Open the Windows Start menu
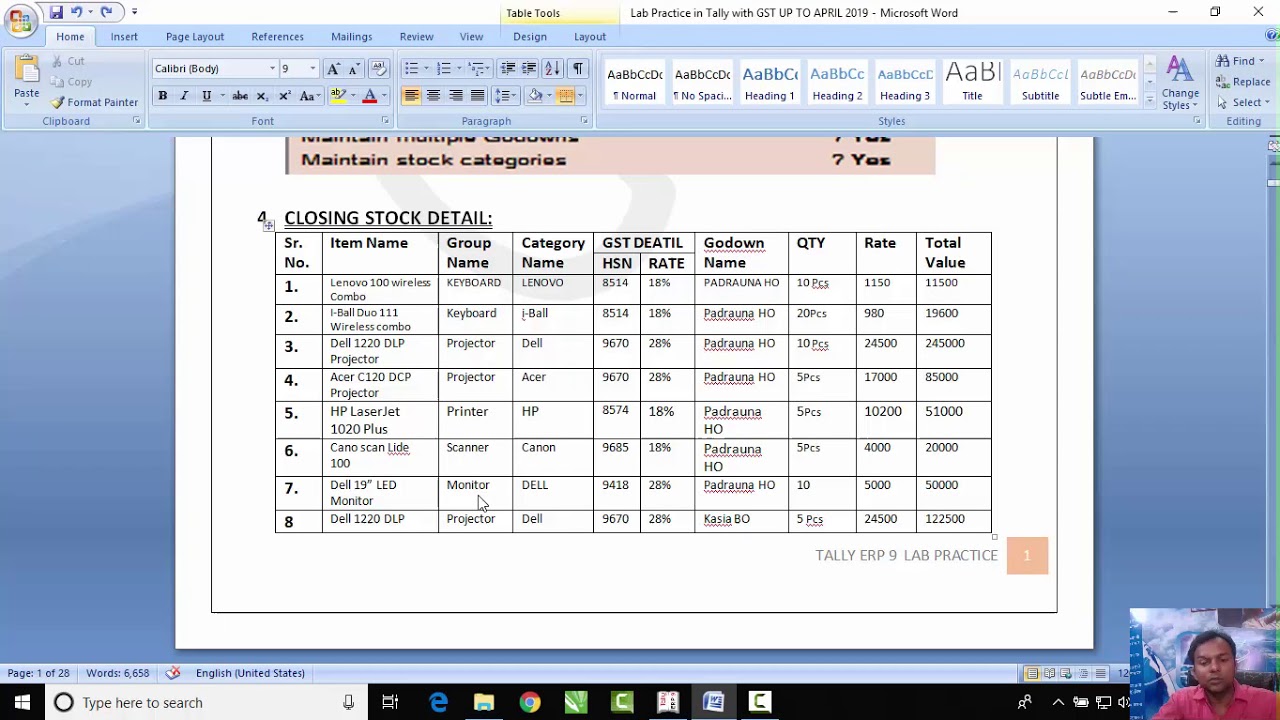1280x720 pixels. [22, 702]
